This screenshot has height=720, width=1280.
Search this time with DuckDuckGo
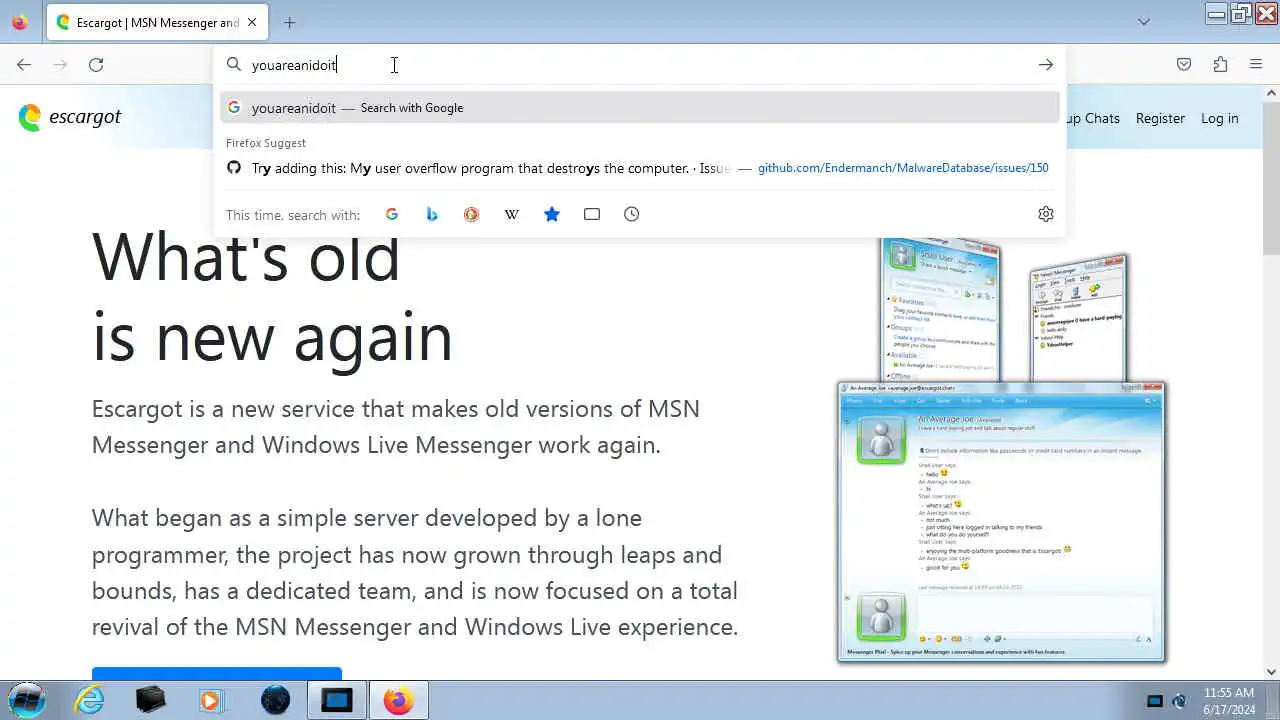[x=472, y=214]
